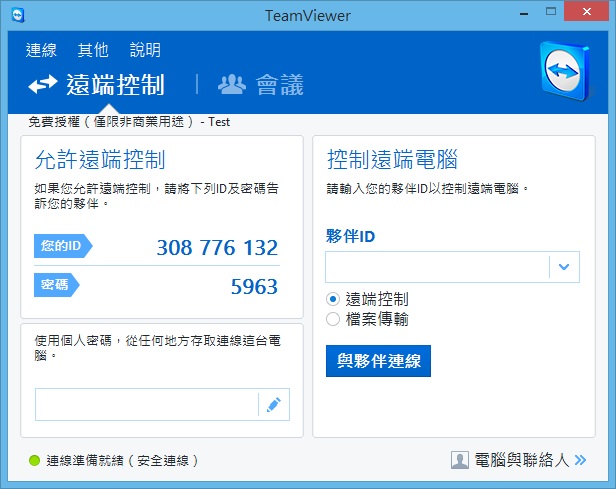Click the 允許遠端控制 heading

tap(100, 159)
